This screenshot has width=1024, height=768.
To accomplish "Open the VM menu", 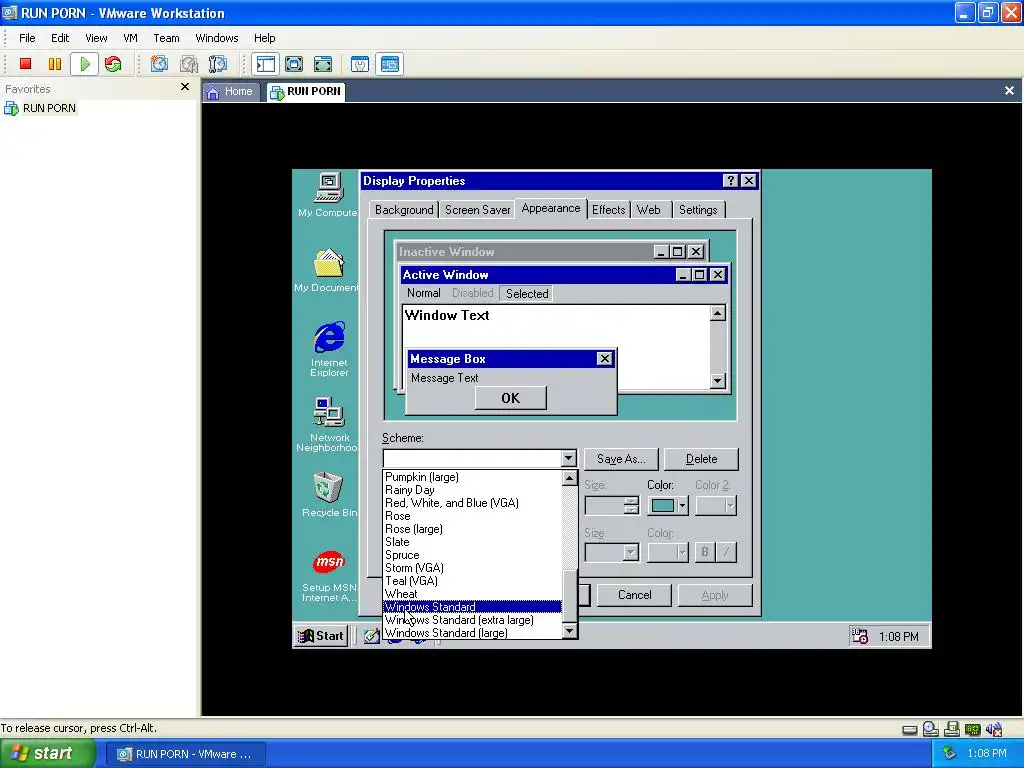I will pos(131,38).
